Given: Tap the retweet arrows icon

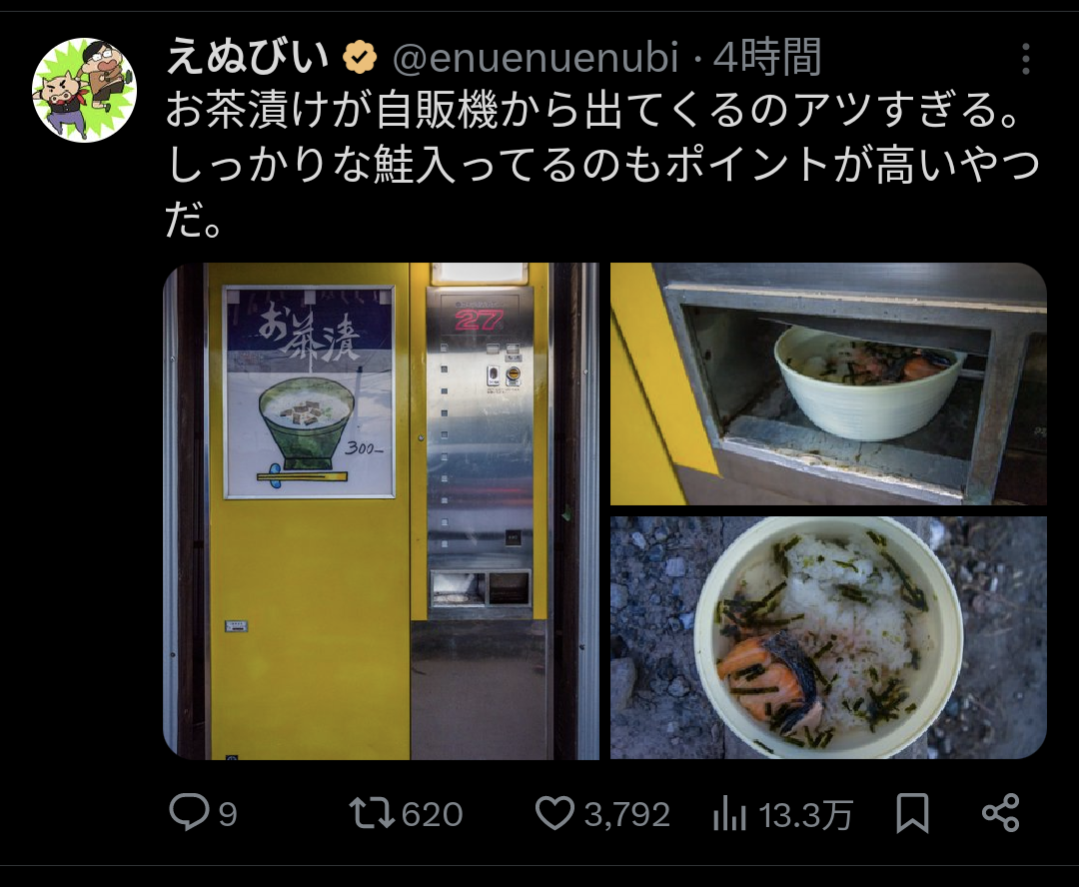Looking at the screenshot, I should [x=372, y=813].
